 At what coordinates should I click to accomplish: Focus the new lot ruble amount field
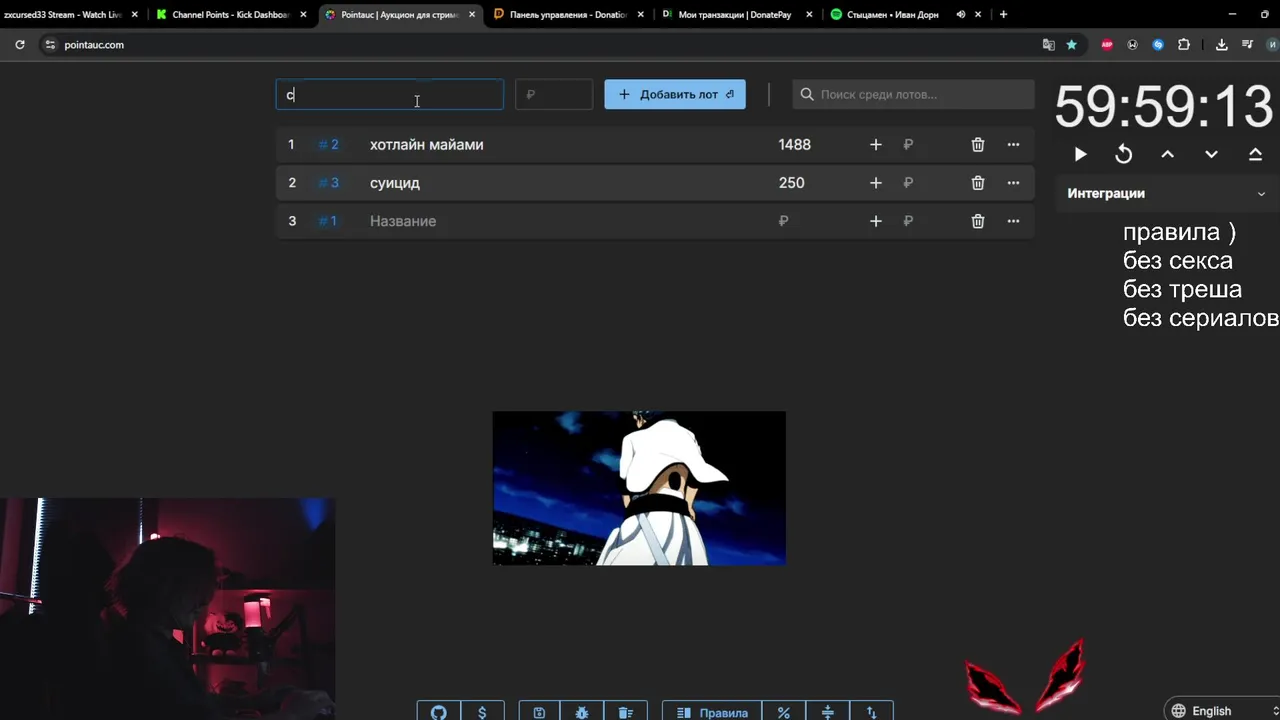point(554,94)
